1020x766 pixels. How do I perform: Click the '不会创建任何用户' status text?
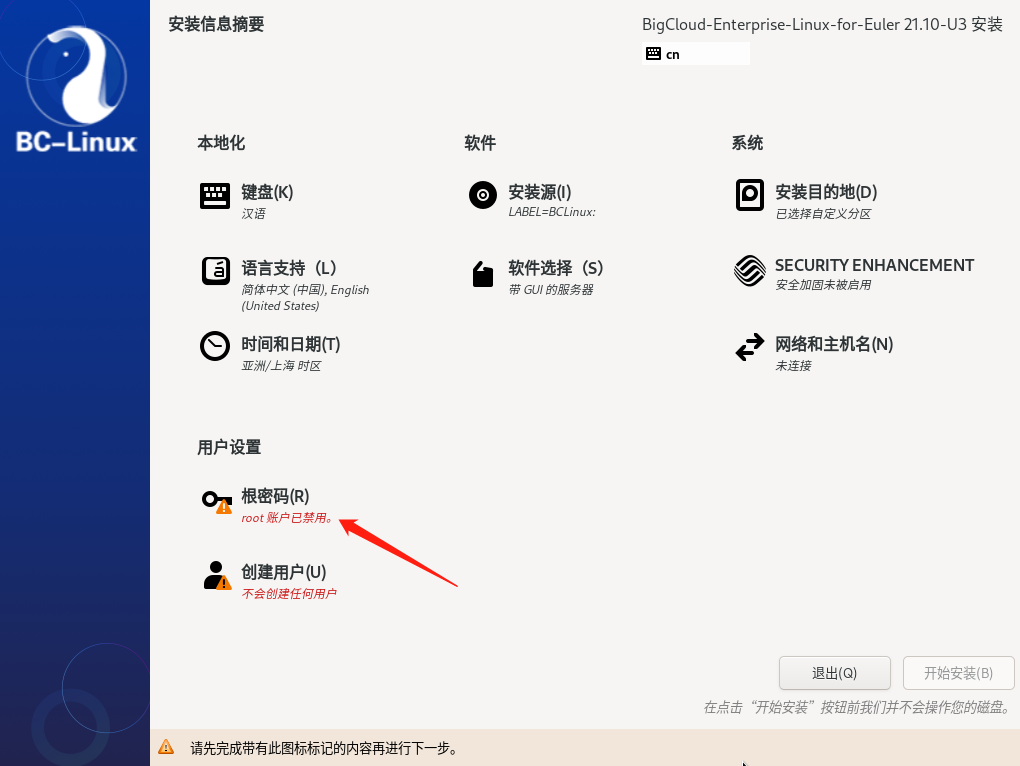(289, 594)
